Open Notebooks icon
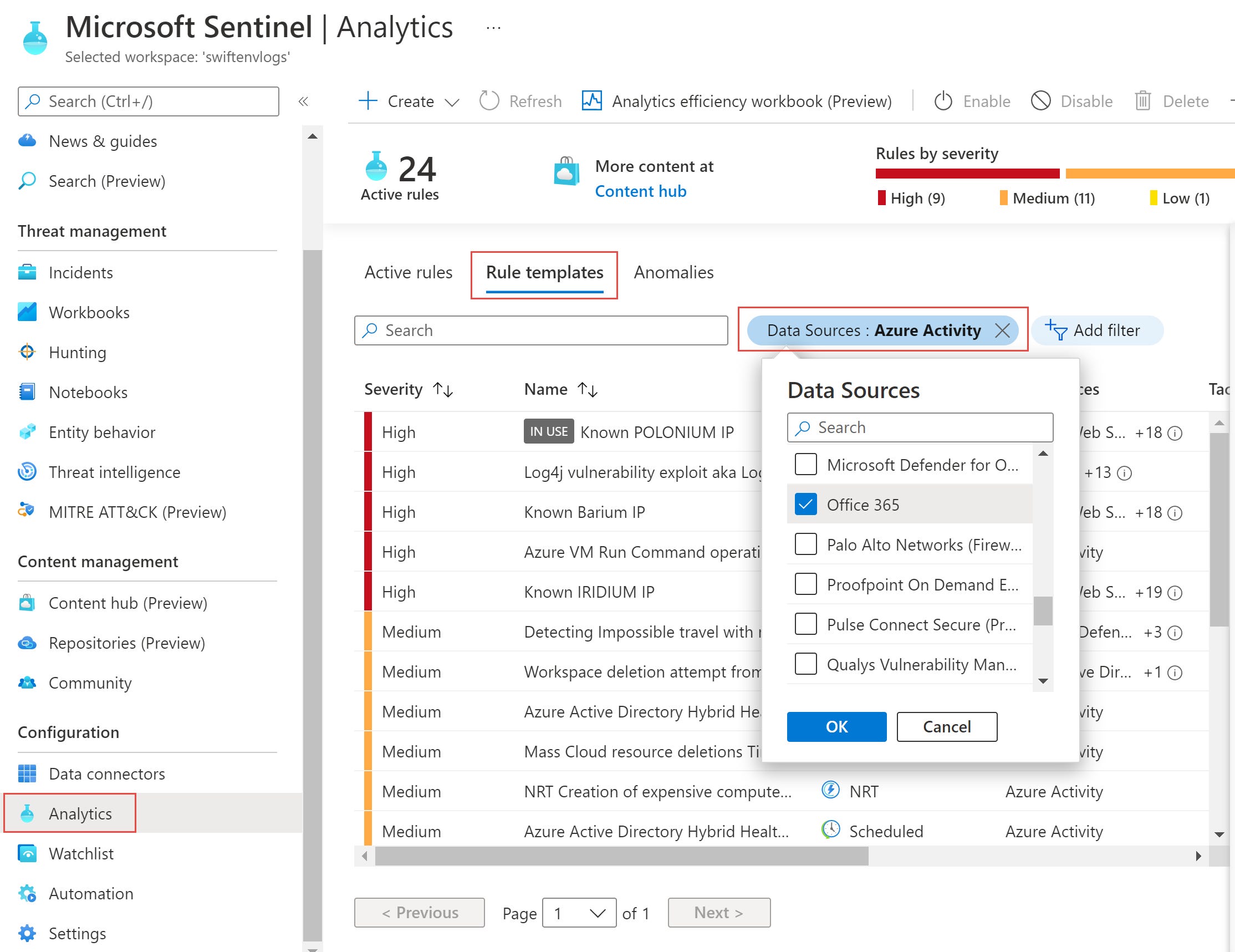Image resolution: width=1235 pixels, height=952 pixels. 27,392
